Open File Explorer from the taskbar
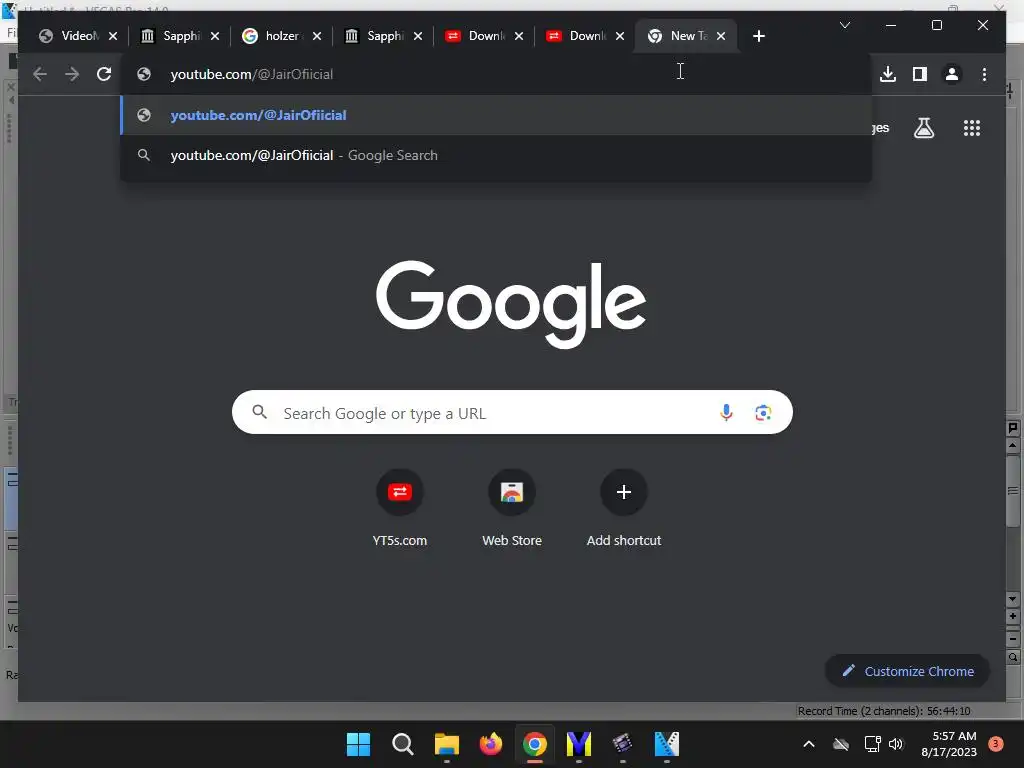Viewport: 1024px width, 768px height. pyautogui.click(x=447, y=744)
